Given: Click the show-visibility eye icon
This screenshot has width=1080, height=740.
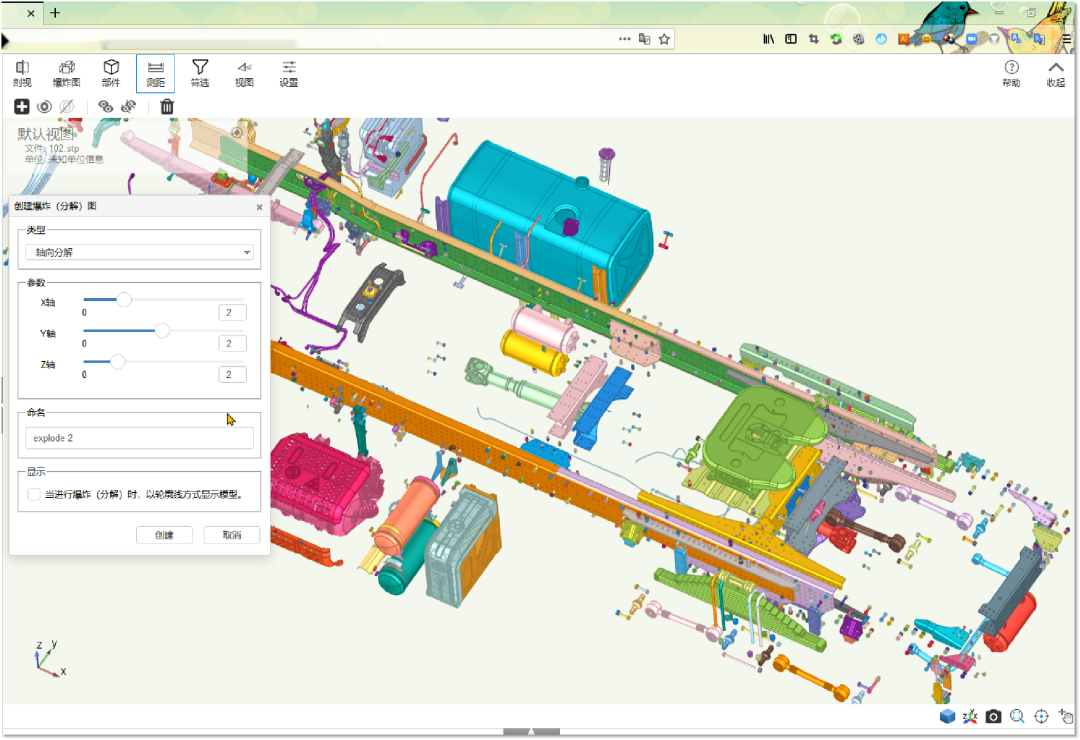Looking at the screenshot, I should click(x=44, y=107).
